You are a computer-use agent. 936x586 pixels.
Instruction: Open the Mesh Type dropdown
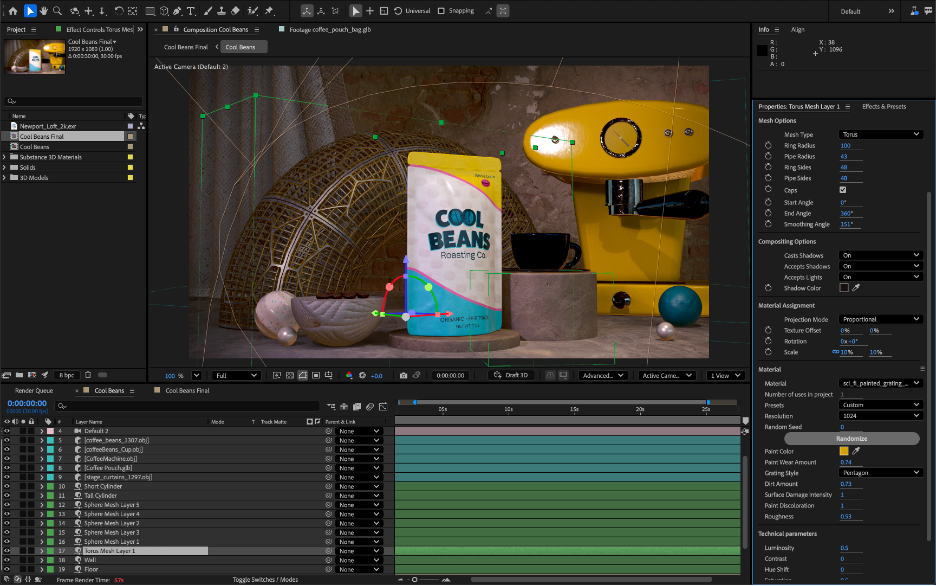coord(880,134)
